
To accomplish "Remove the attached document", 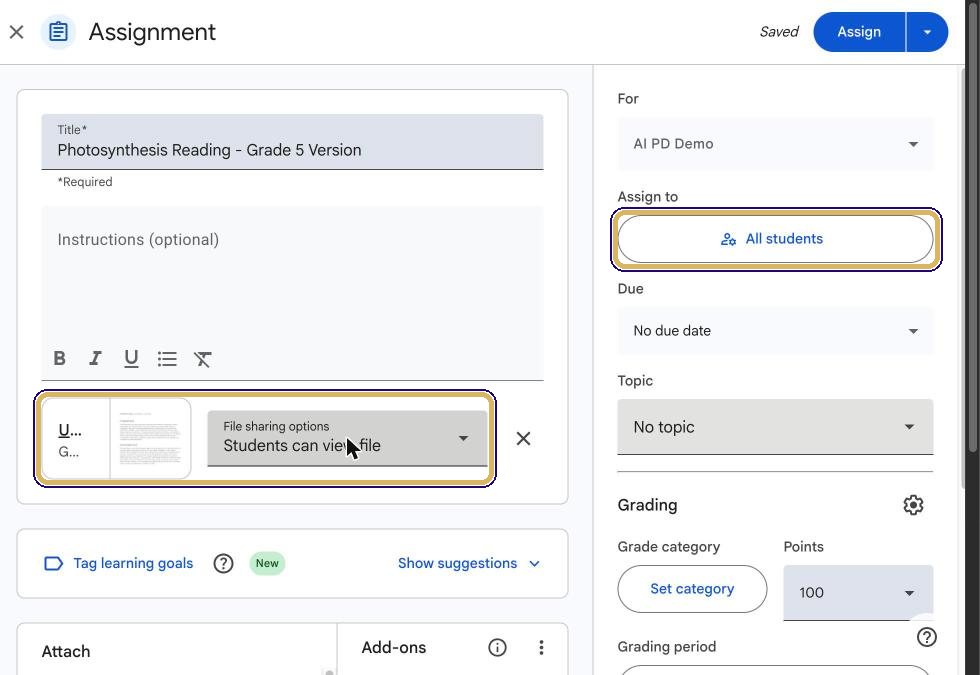I will 523,439.
